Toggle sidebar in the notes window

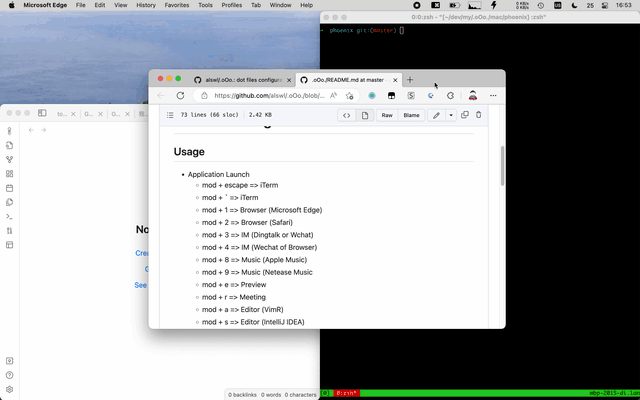[x=42, y=113]
